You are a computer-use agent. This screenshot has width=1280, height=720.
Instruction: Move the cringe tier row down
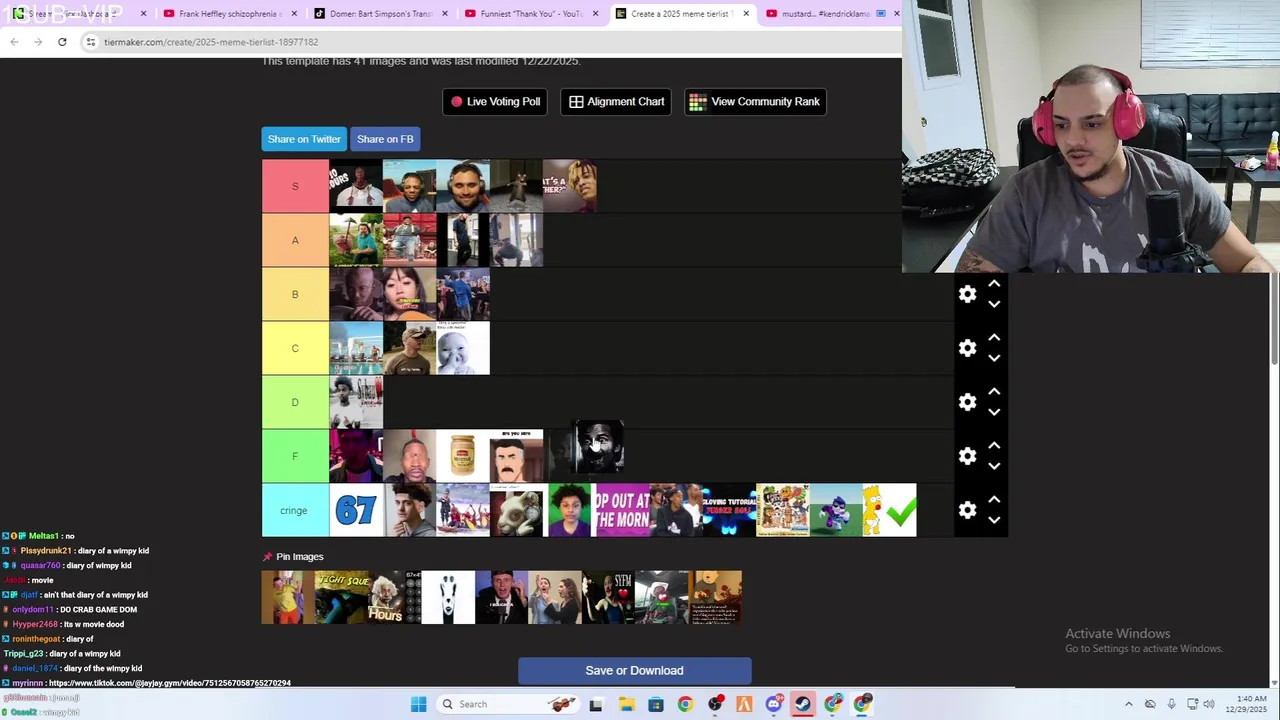click(x=994, y=520)
